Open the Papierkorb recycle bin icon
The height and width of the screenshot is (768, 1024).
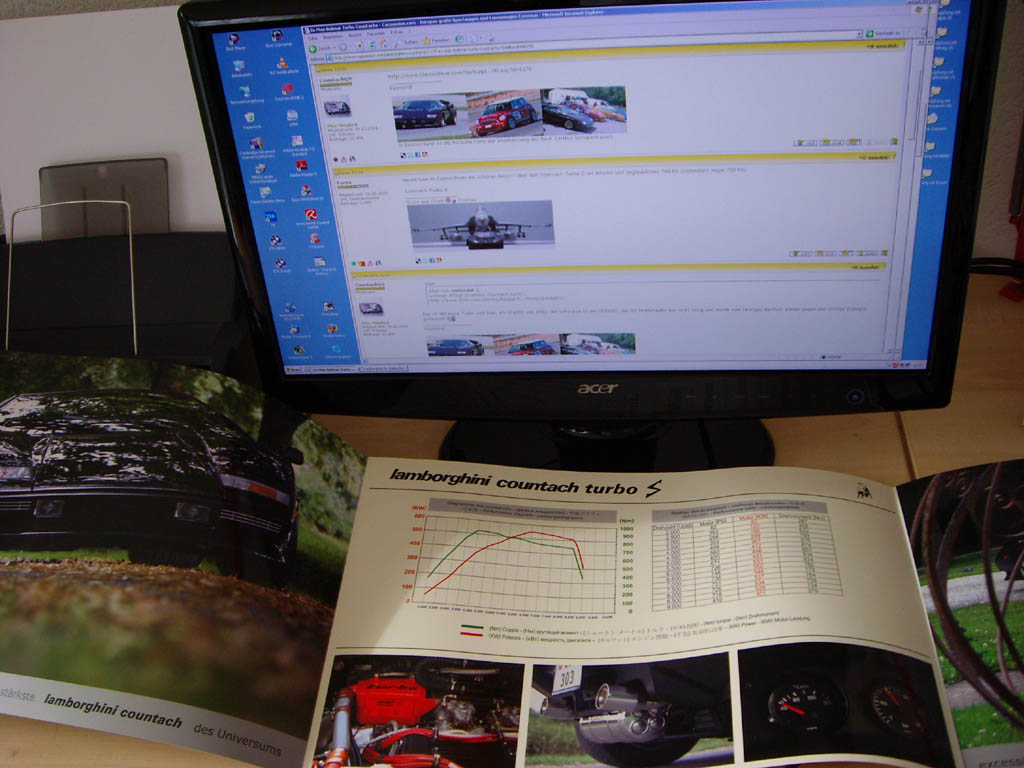click(249, 118)
